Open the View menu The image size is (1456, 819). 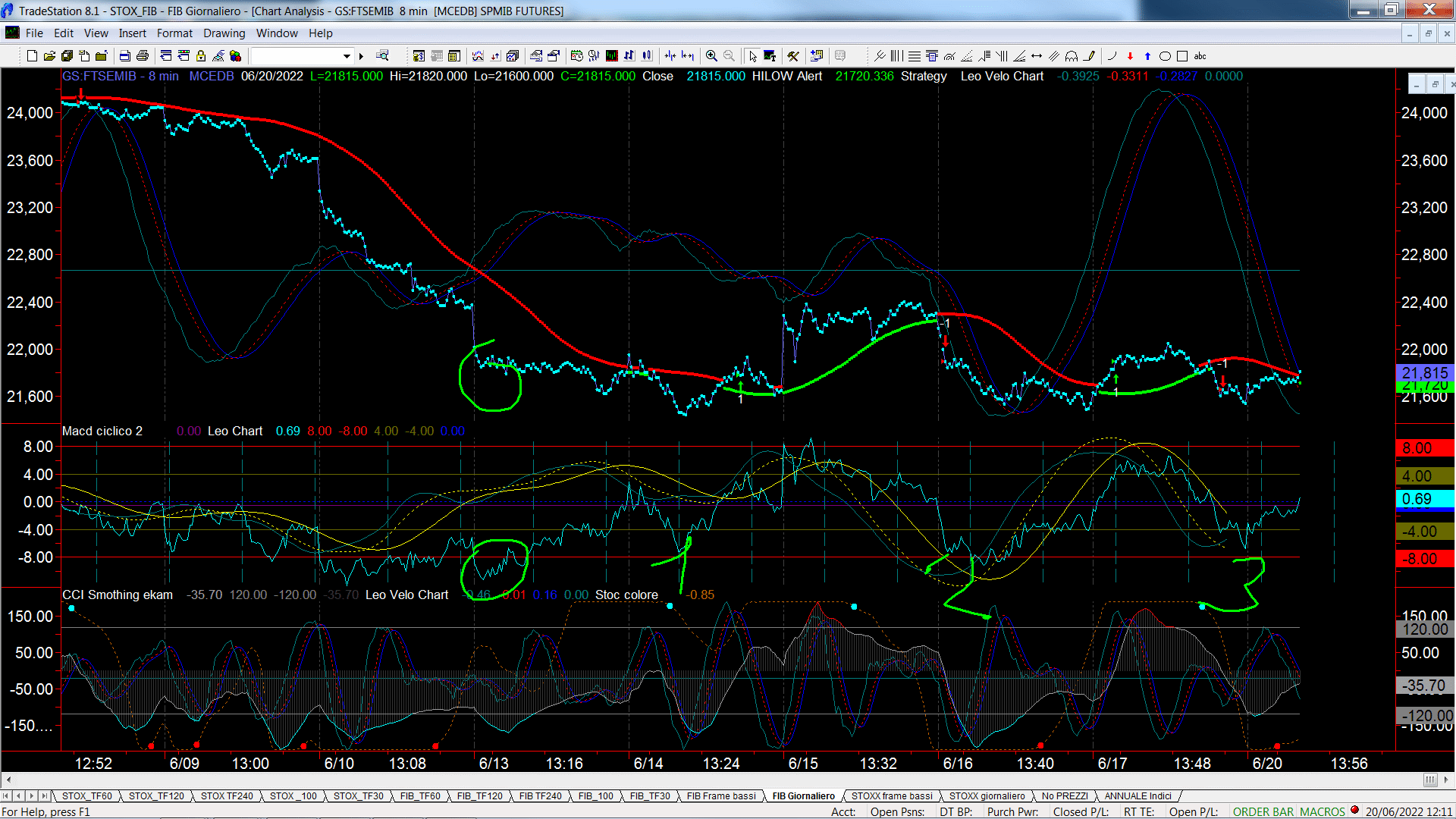click(96, 33)
